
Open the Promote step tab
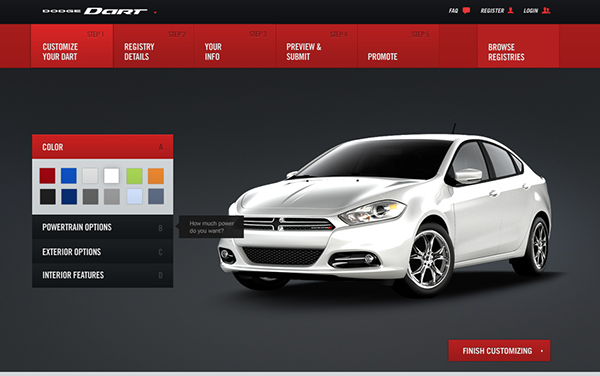[398, 46]
